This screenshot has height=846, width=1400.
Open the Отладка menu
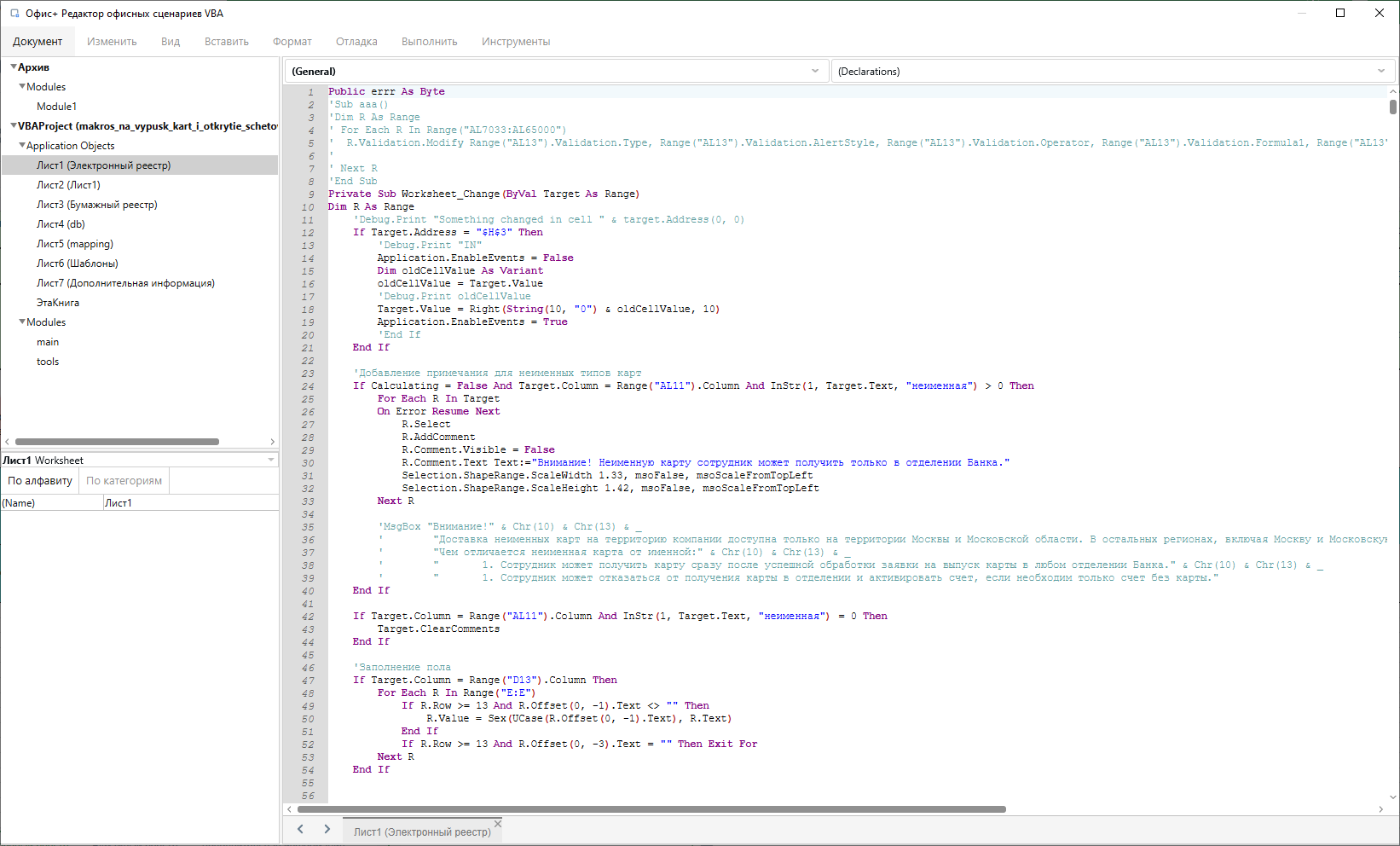tap(356, 41)
